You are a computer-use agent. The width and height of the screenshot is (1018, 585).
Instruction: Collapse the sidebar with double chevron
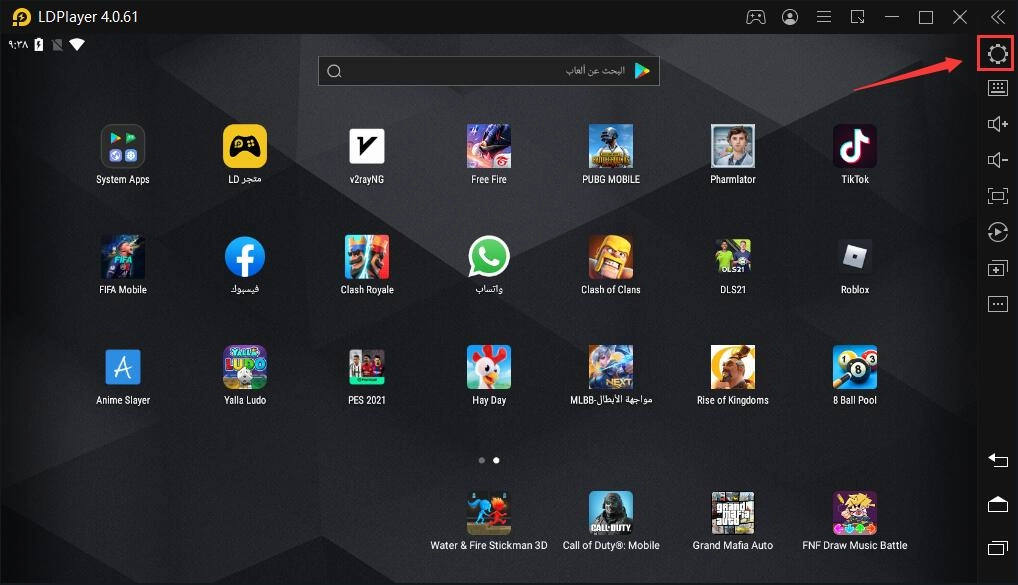coord(998,17)
